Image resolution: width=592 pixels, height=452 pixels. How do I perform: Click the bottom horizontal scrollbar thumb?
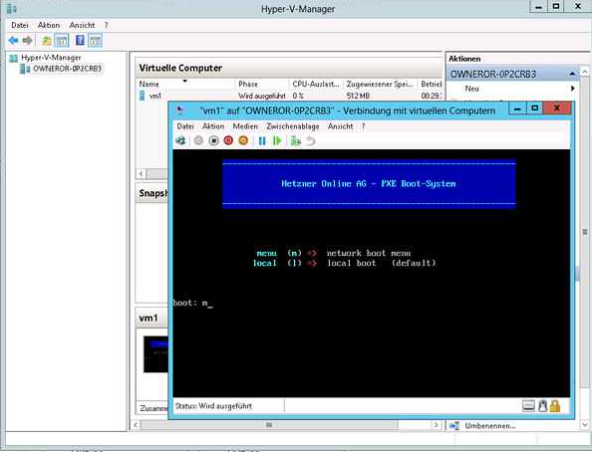269,425
